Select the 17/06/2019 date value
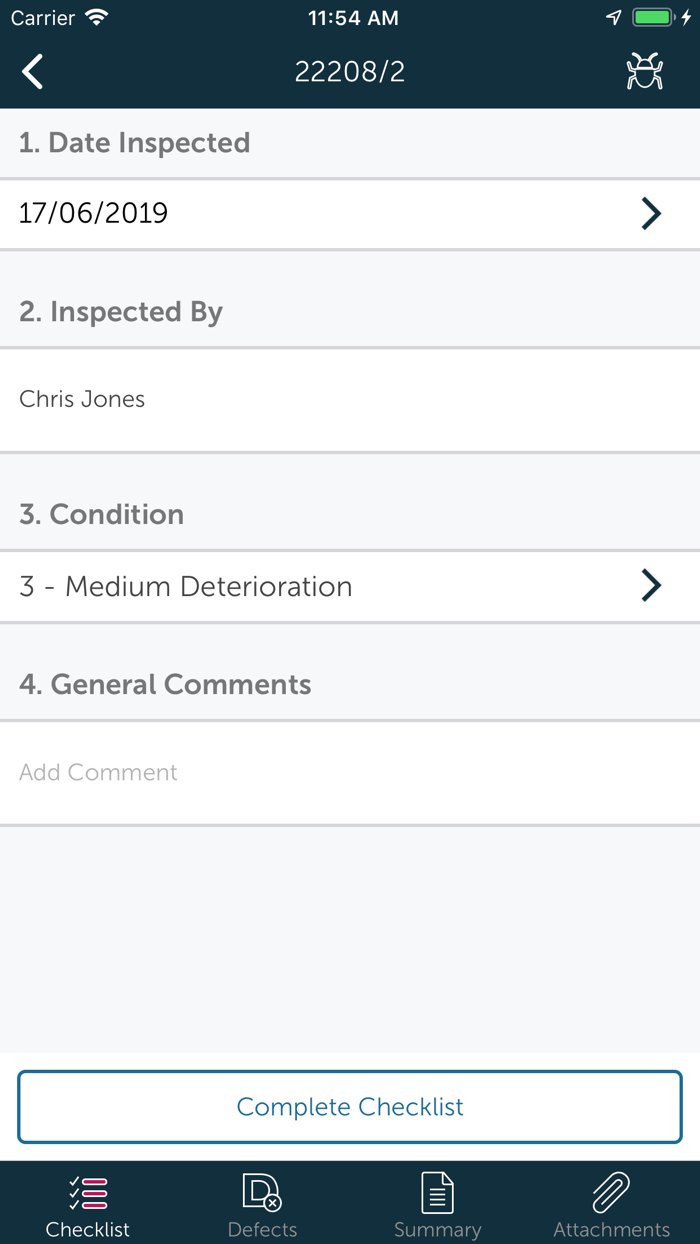The height and width of the screenshot is (1244, 700). 94,213
